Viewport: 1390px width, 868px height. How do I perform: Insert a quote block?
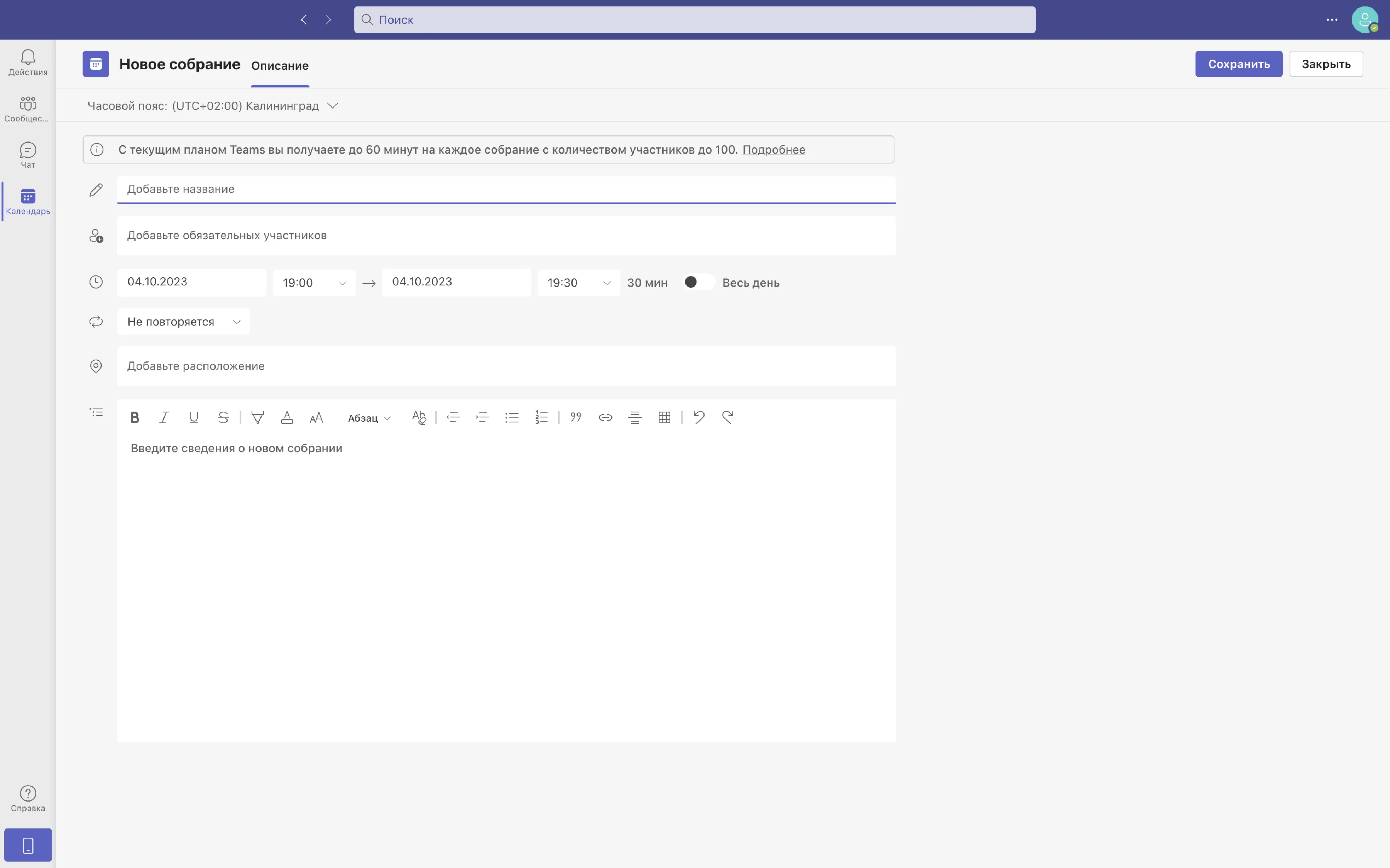coord(576,417)
